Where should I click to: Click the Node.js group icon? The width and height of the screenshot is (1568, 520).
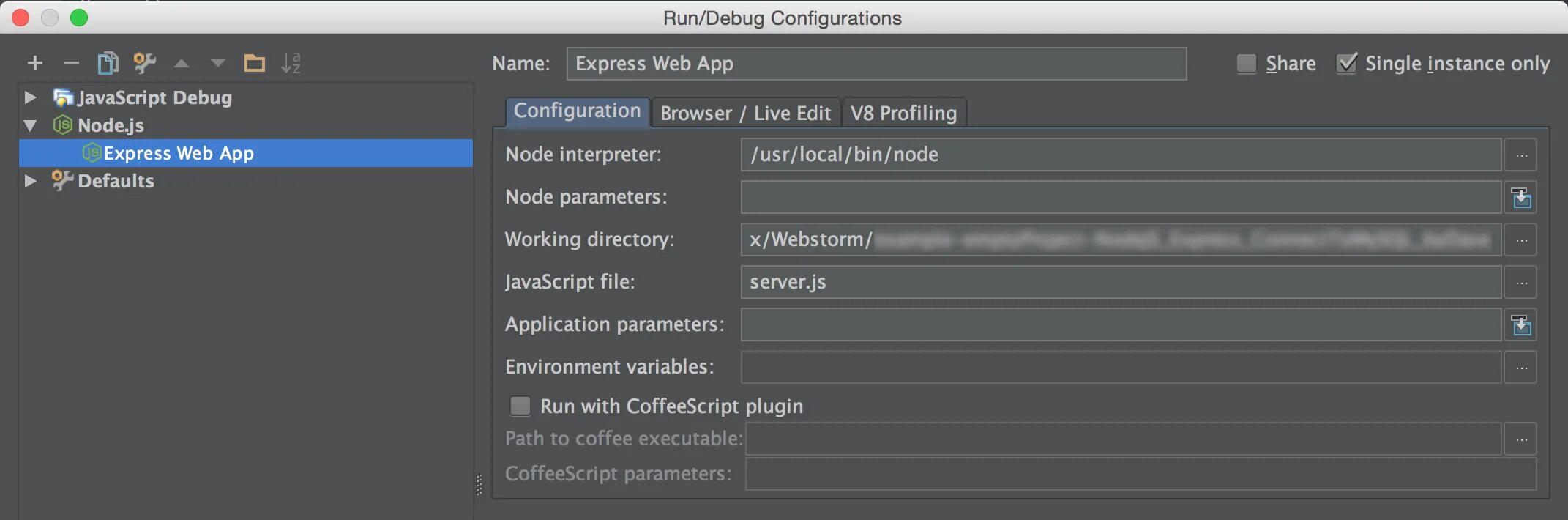point(63,125)
